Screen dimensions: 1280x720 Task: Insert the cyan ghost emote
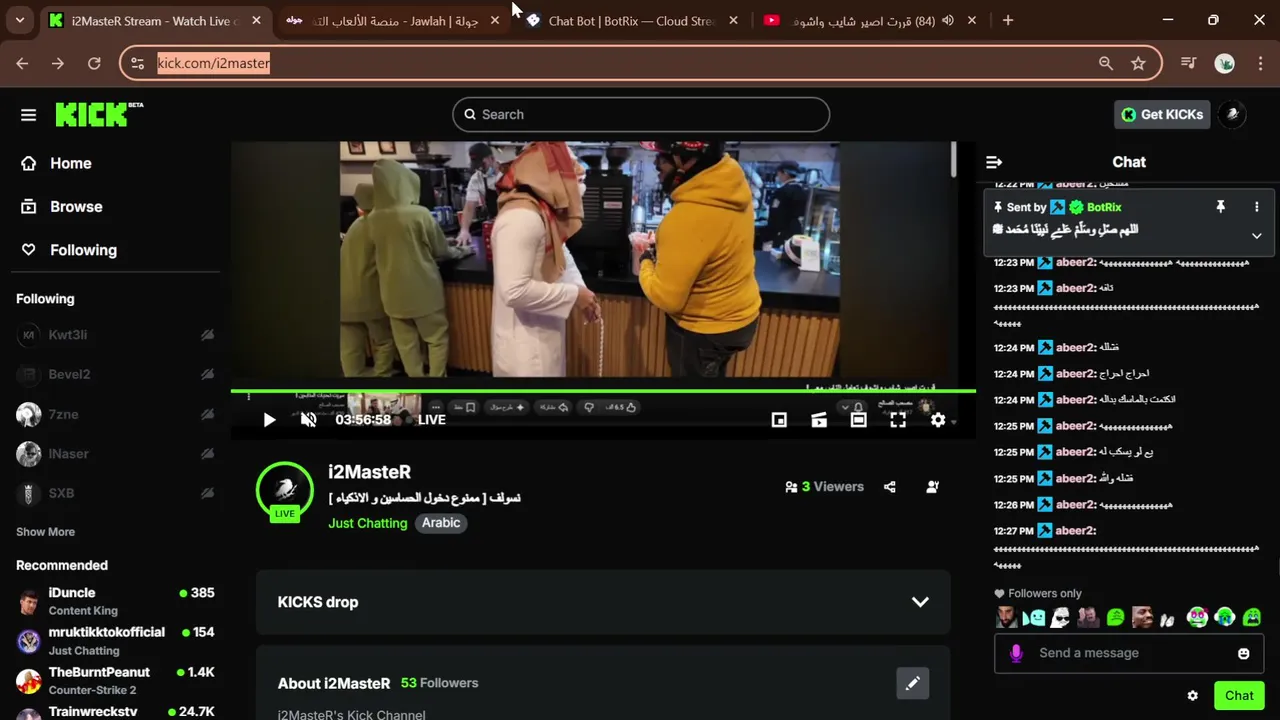[x=1034, y=617]
